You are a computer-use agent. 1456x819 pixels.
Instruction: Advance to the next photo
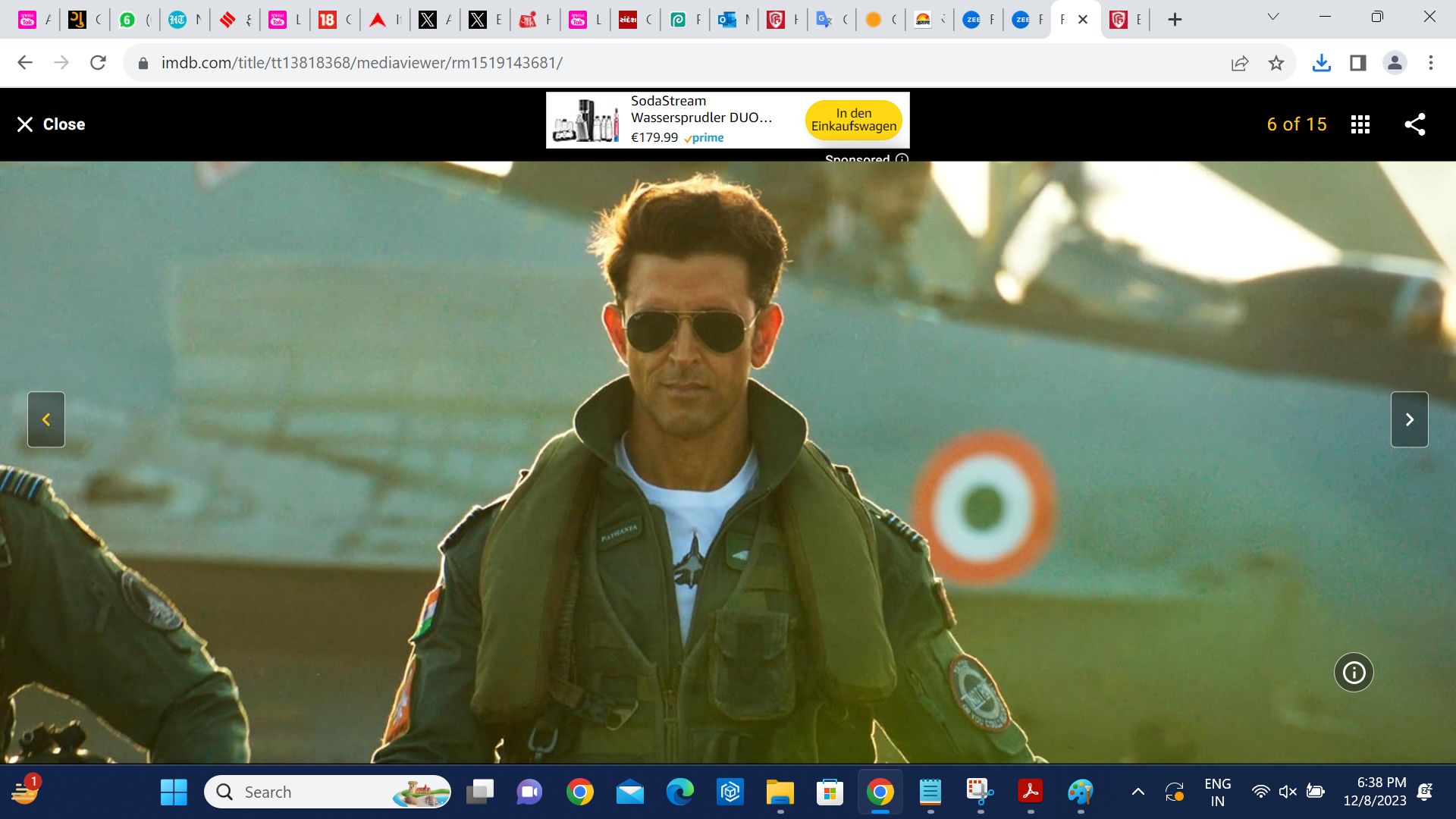point(1409,419)
